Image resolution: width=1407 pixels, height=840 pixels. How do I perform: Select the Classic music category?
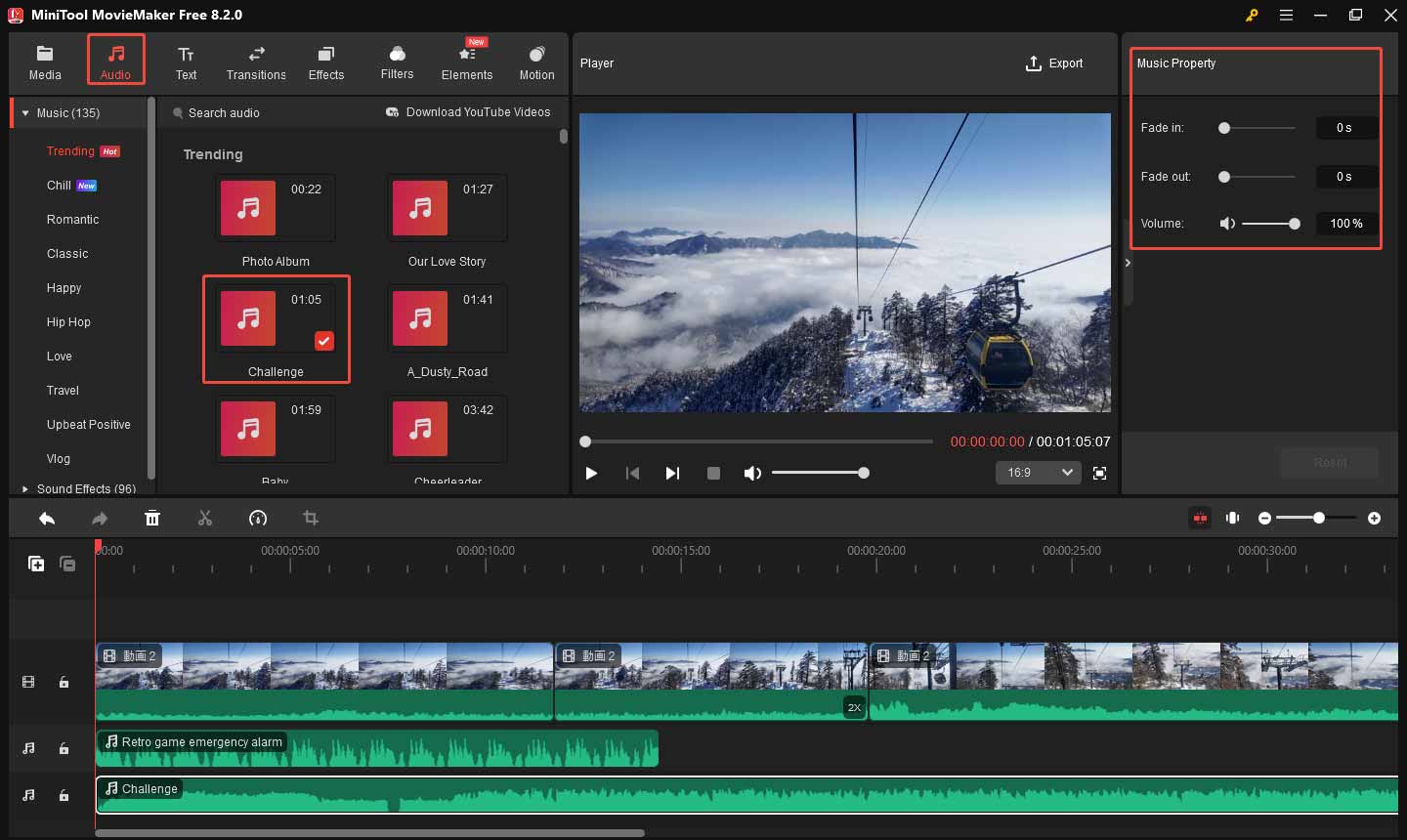tap(67, 254)
